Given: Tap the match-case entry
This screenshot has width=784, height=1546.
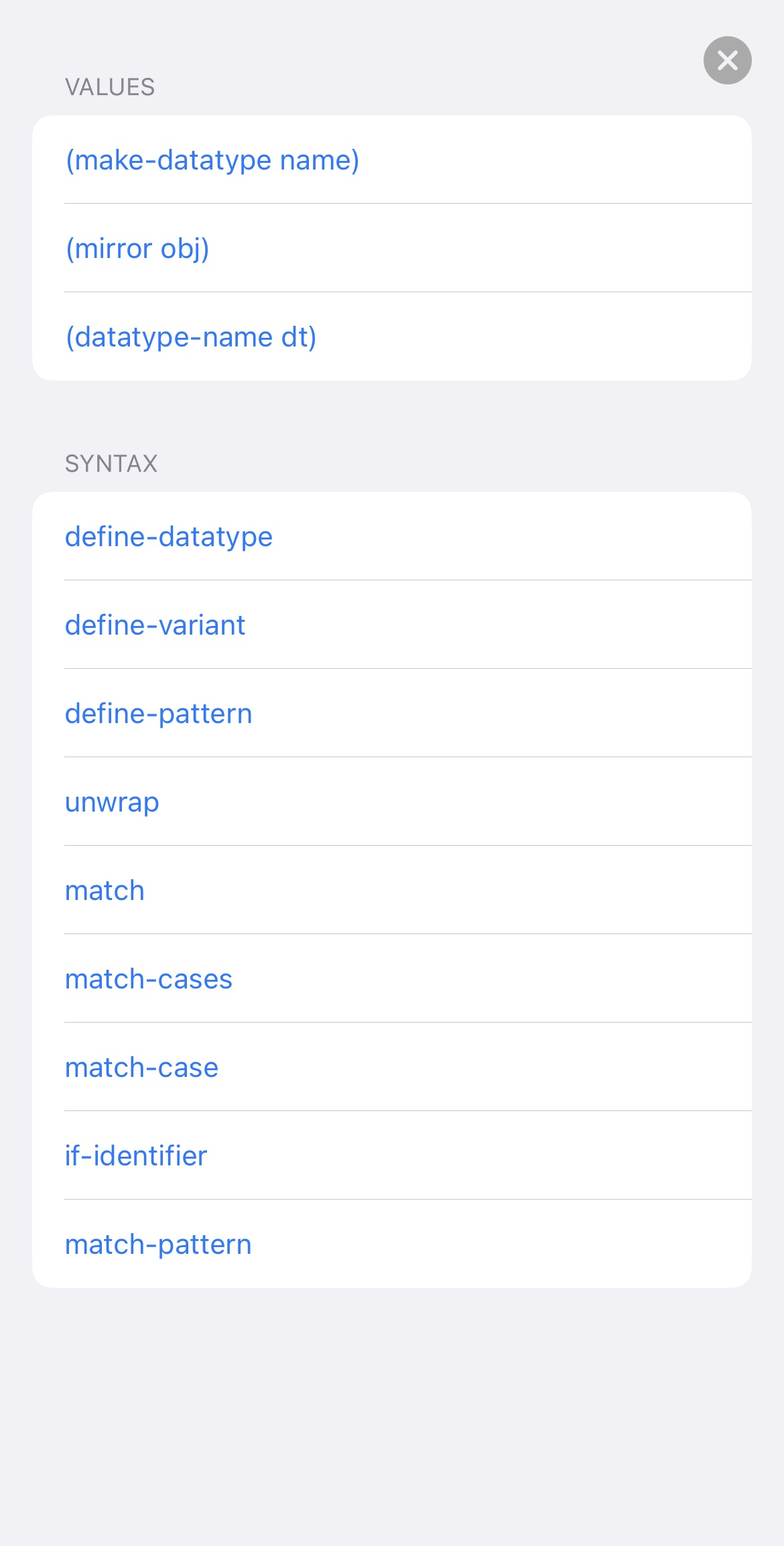Looking at the screenshot, I should (x=392, y=1067).
